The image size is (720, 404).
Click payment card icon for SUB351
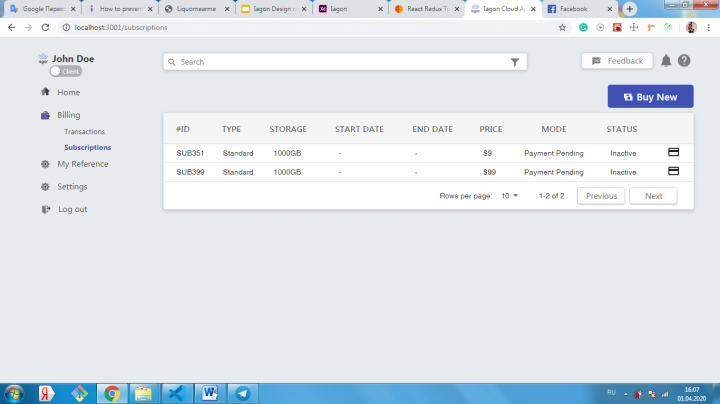(673, 152)
